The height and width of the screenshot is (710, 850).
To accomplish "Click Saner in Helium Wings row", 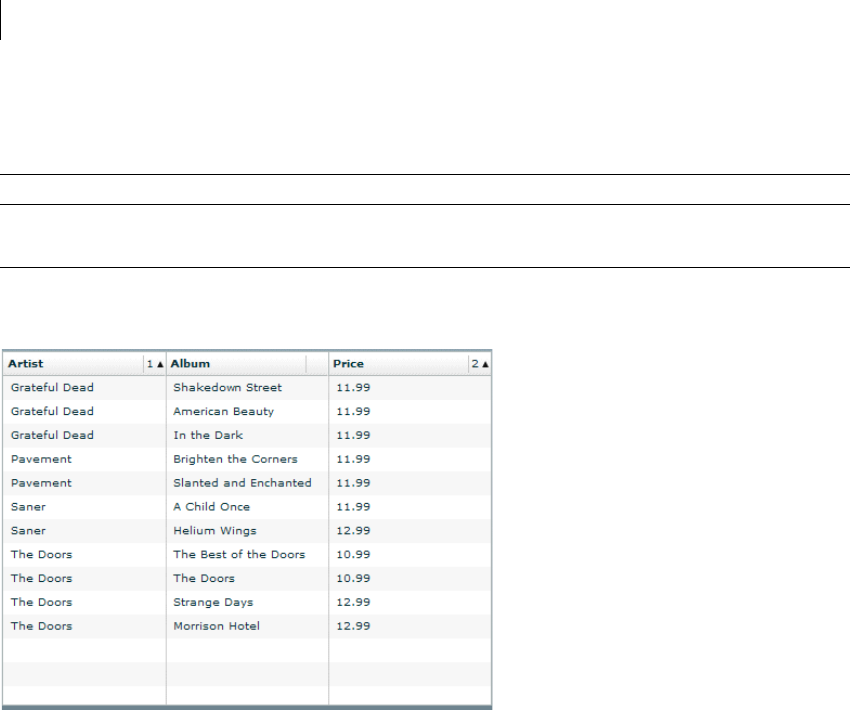I will (28, 531).
